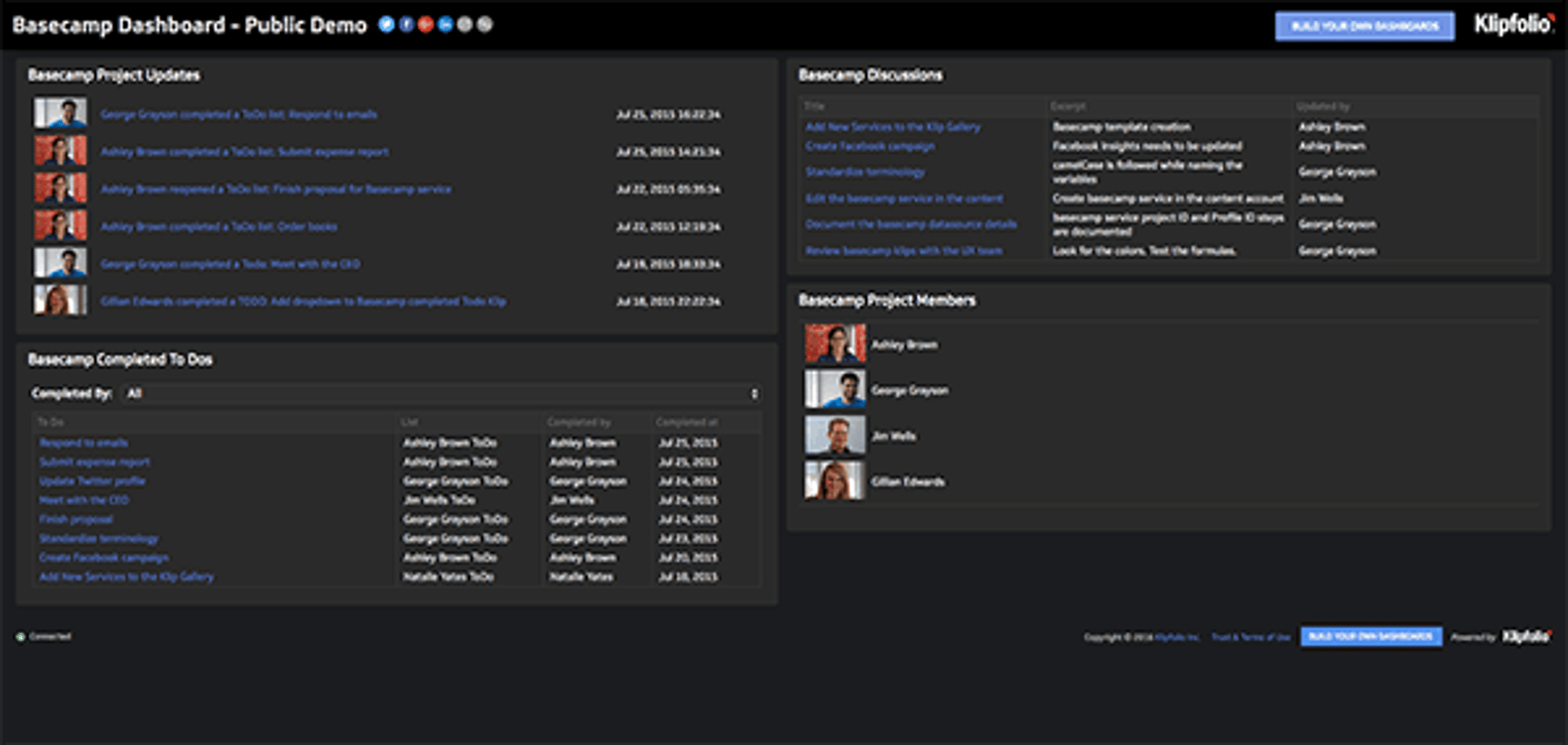Open Meet with the CEO in Completed To Dos
Image resolution: width=1568 pixels, height=745 pixels.
84,500
